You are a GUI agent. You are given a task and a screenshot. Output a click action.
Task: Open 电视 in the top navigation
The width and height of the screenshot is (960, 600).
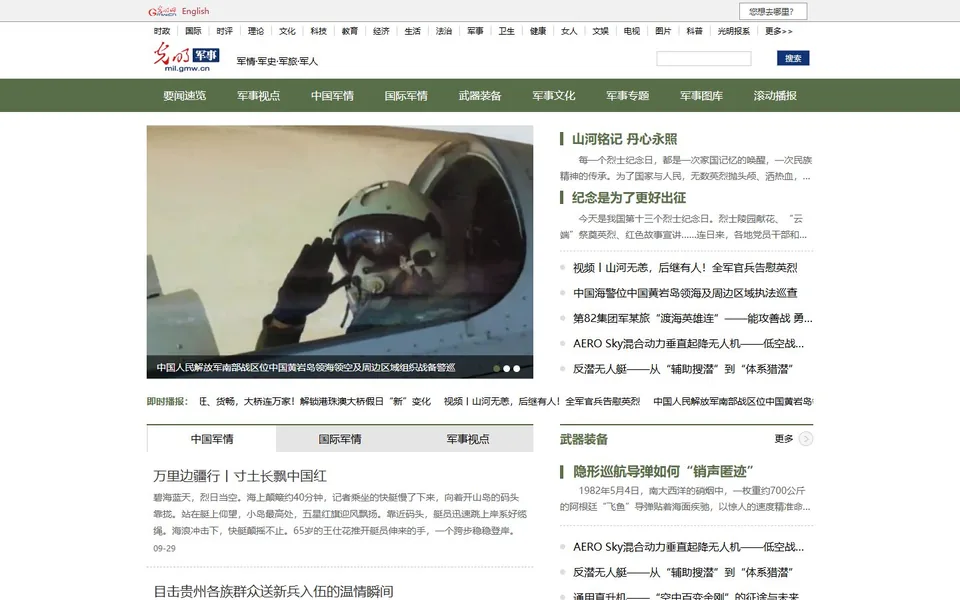coord(632,31)
